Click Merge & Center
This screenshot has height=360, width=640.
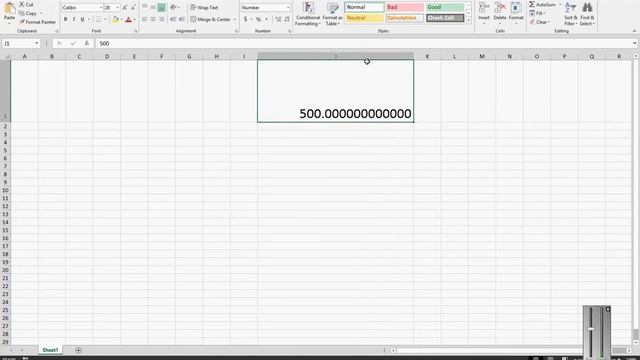210,19
